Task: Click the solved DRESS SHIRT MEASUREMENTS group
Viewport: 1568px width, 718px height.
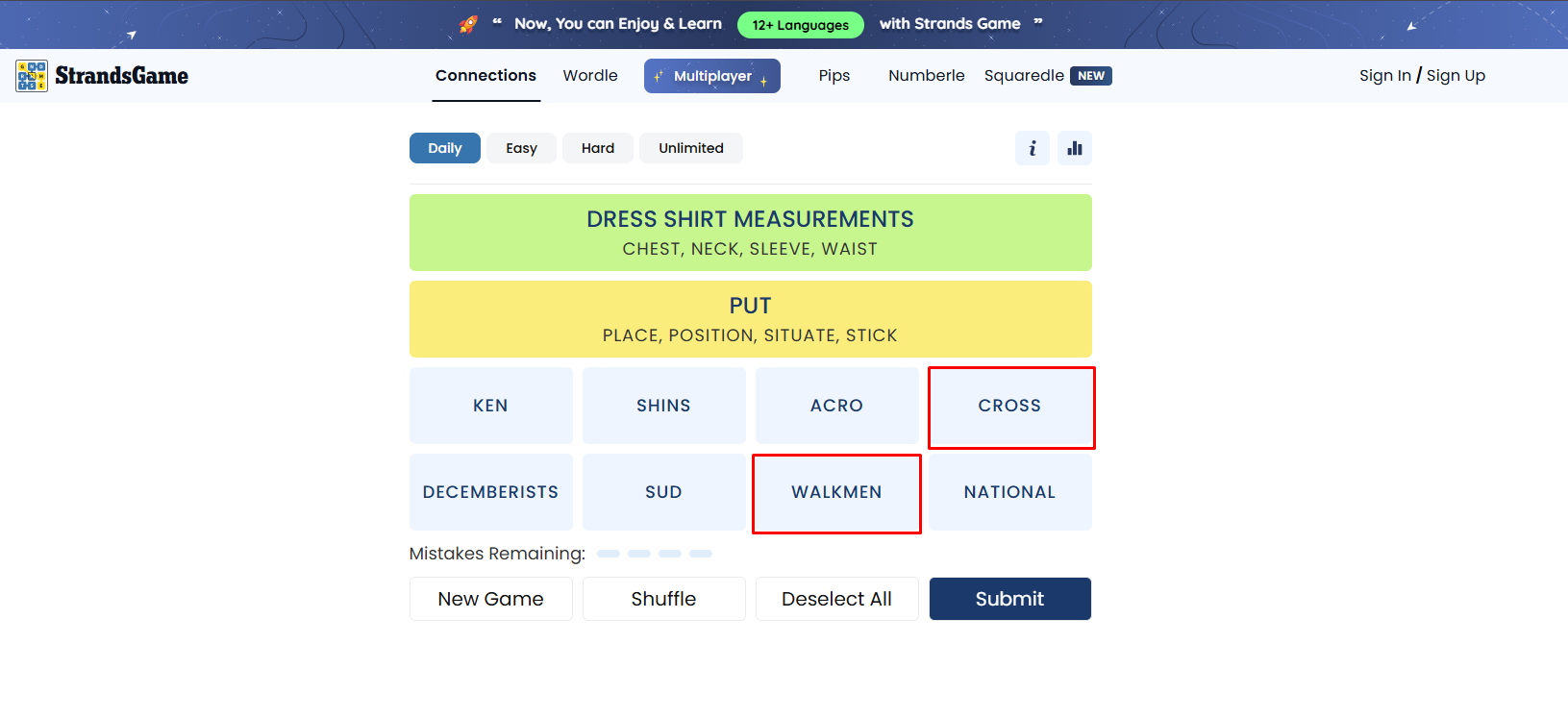Action: point(750,233)
